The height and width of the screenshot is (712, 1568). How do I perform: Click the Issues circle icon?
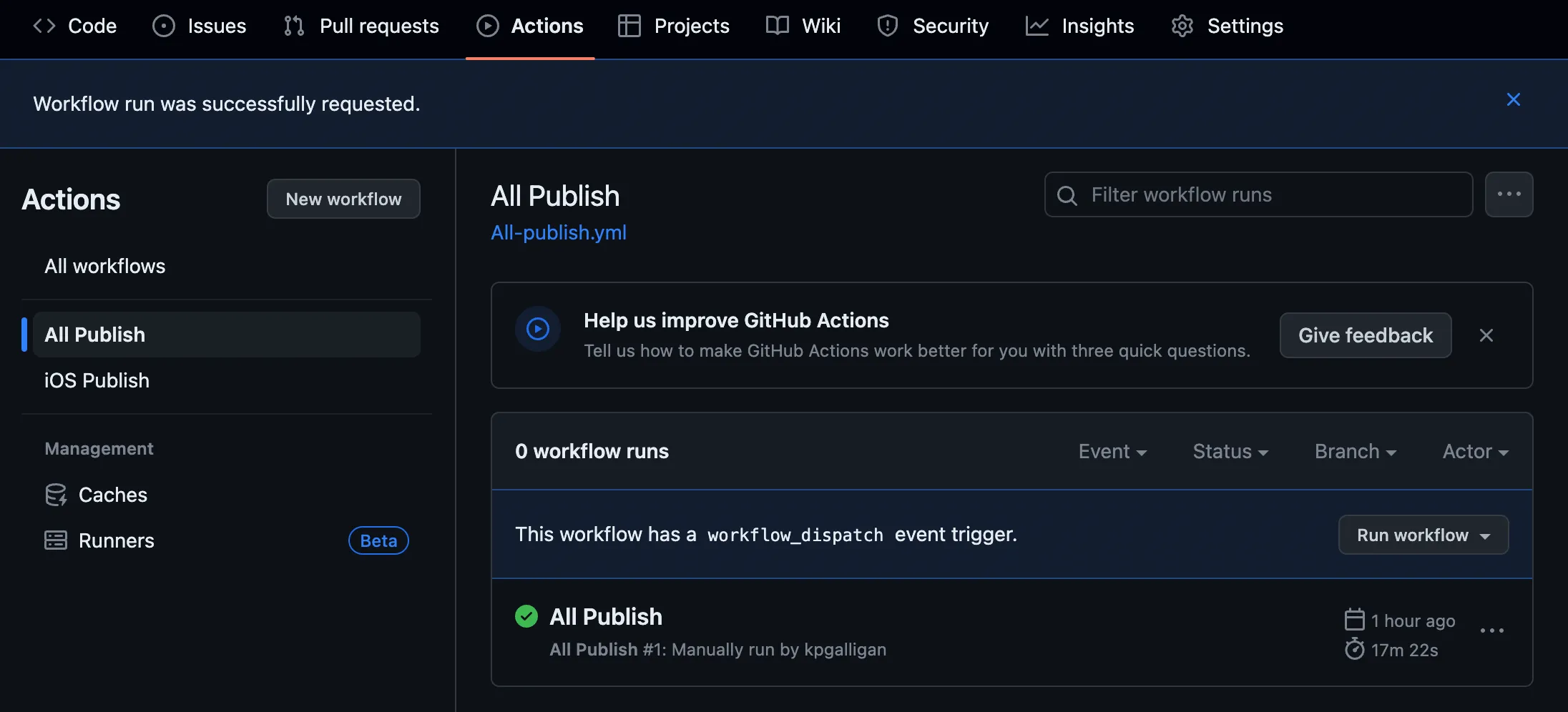click(164, 26)
